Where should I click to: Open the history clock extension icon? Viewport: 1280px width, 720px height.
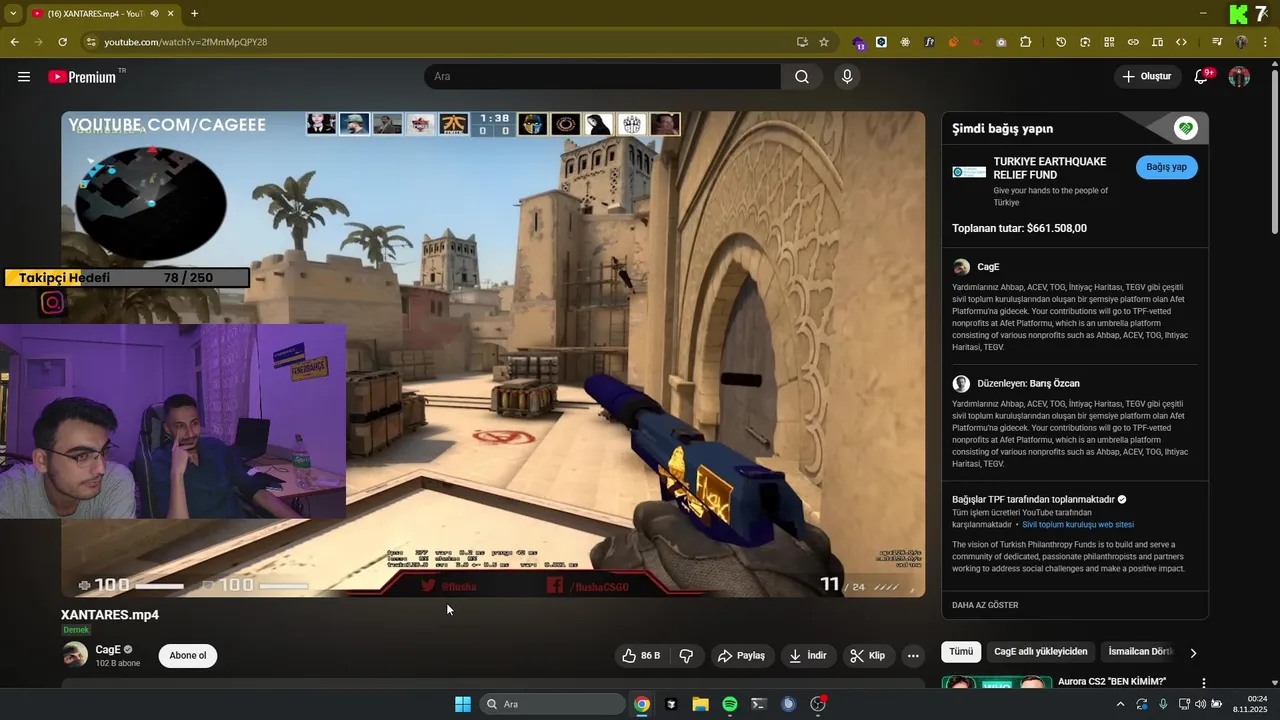[x=1061, y=42]
